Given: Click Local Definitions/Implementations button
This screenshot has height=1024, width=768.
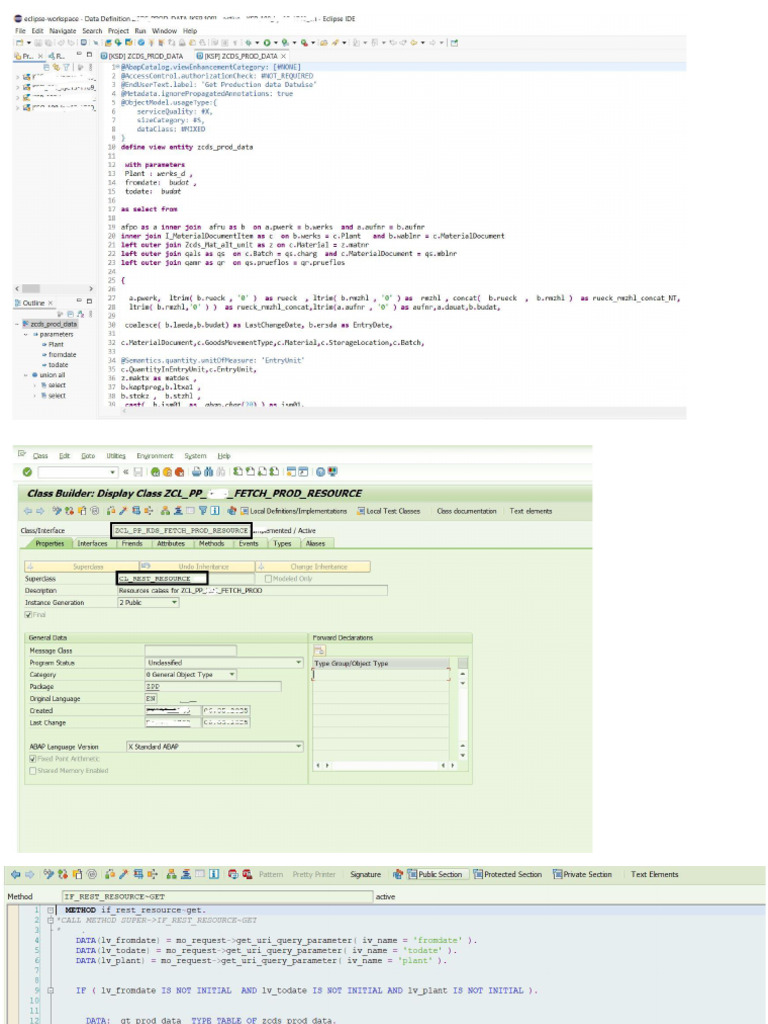Looking at the screenshot, I should point(294,511).
